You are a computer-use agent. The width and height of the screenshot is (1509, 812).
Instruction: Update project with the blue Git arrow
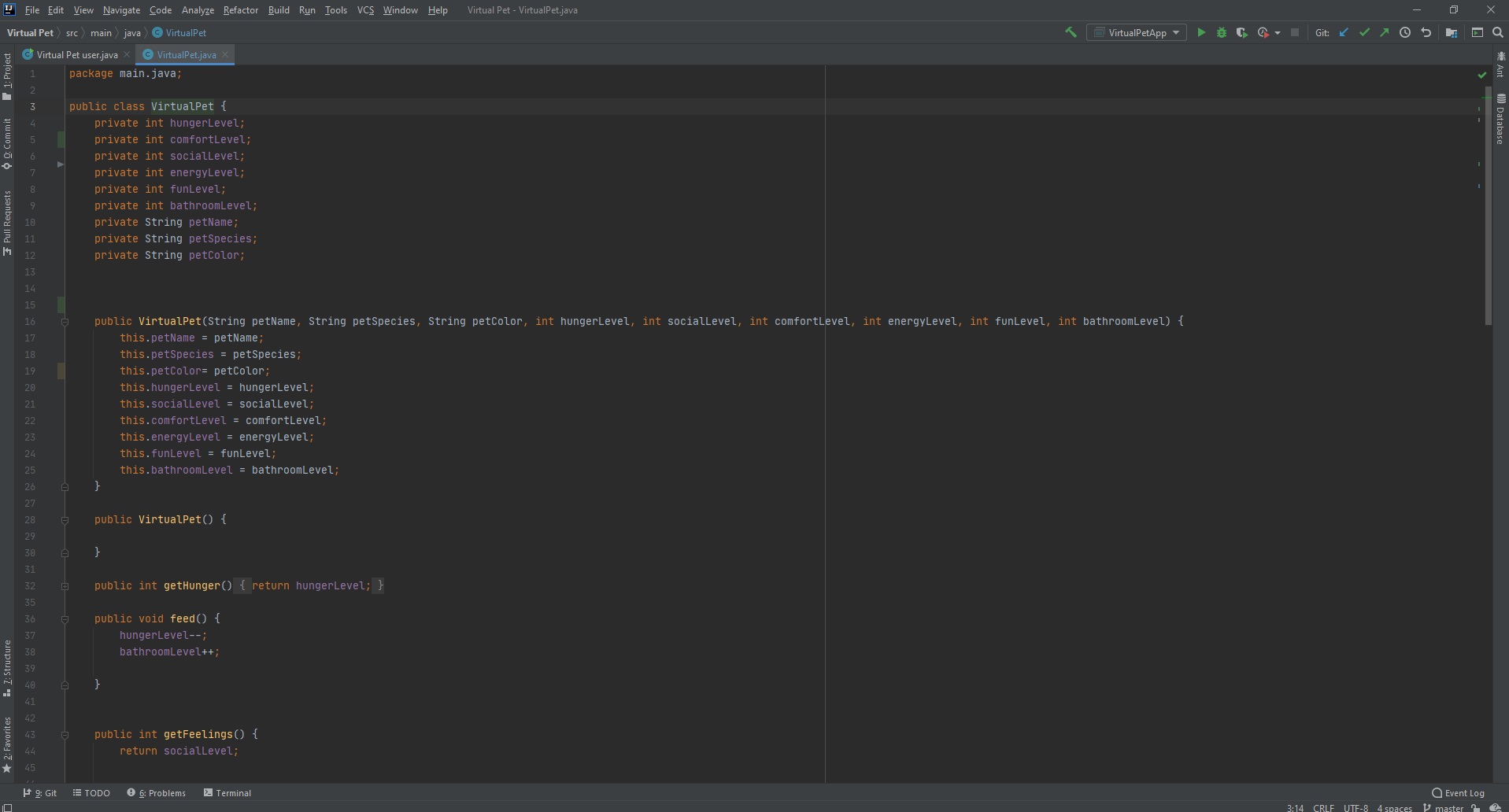[1344, 32]
